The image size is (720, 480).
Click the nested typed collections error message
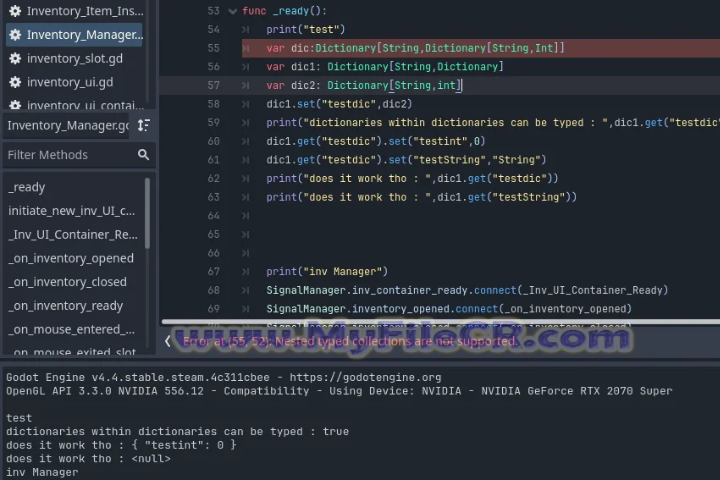349,341
